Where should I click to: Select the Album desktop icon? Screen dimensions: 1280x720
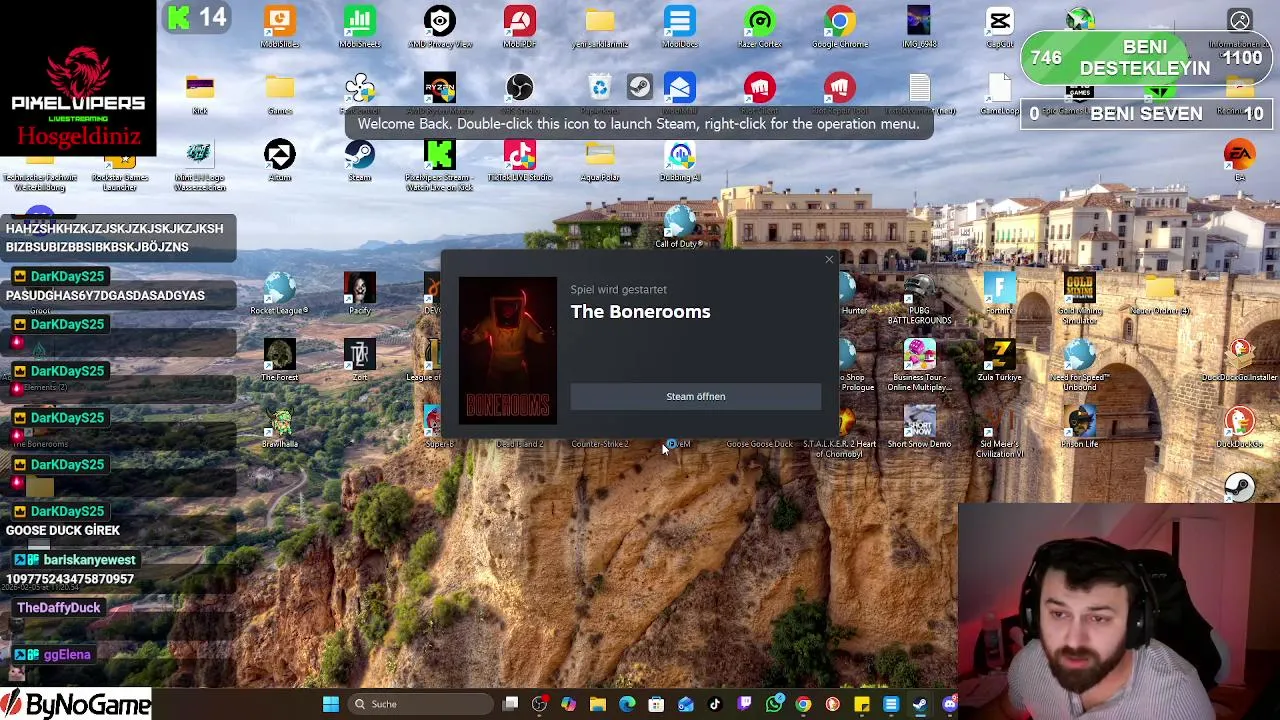click(x=280, y=161)
